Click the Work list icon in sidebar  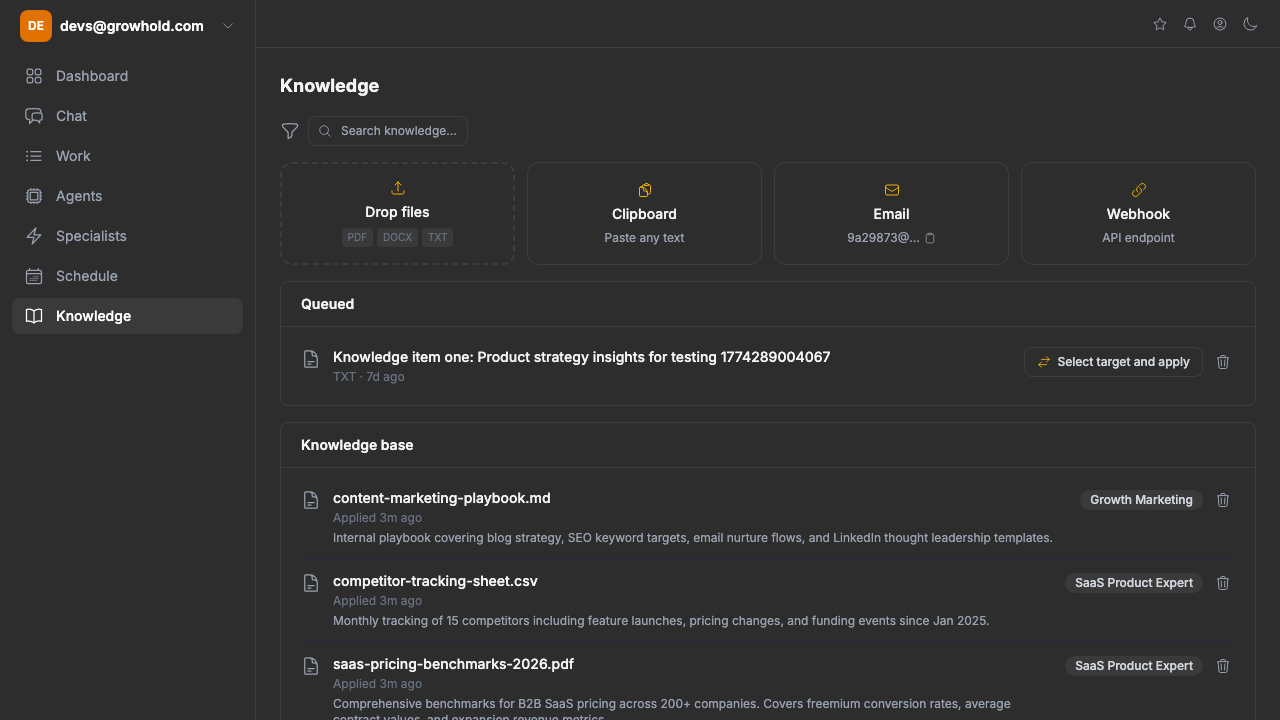coord(33,156)
